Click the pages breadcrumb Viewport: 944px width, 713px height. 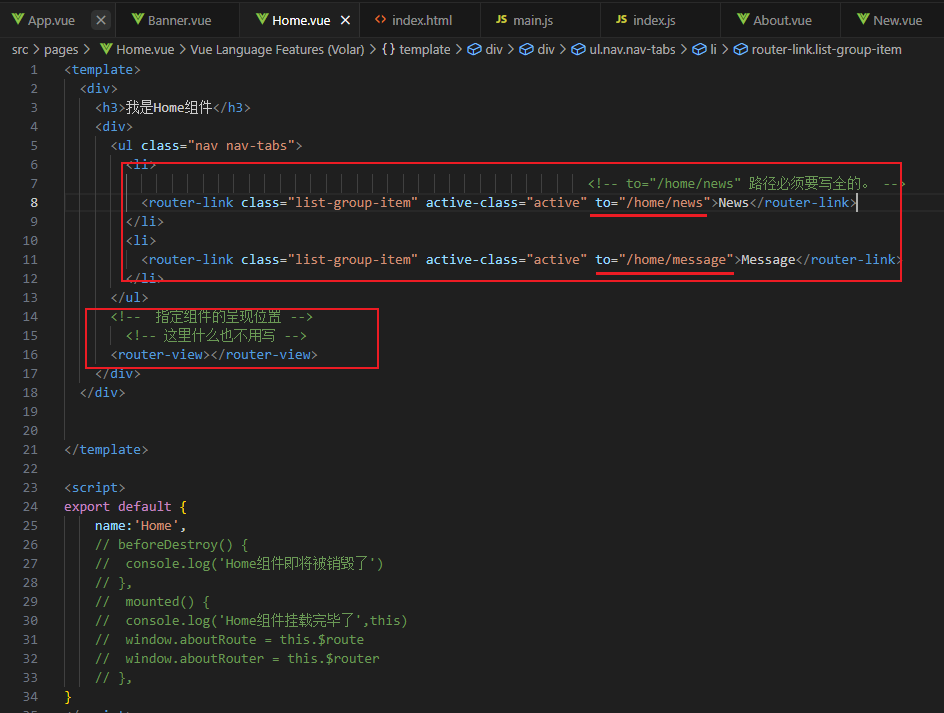point(61,49)
